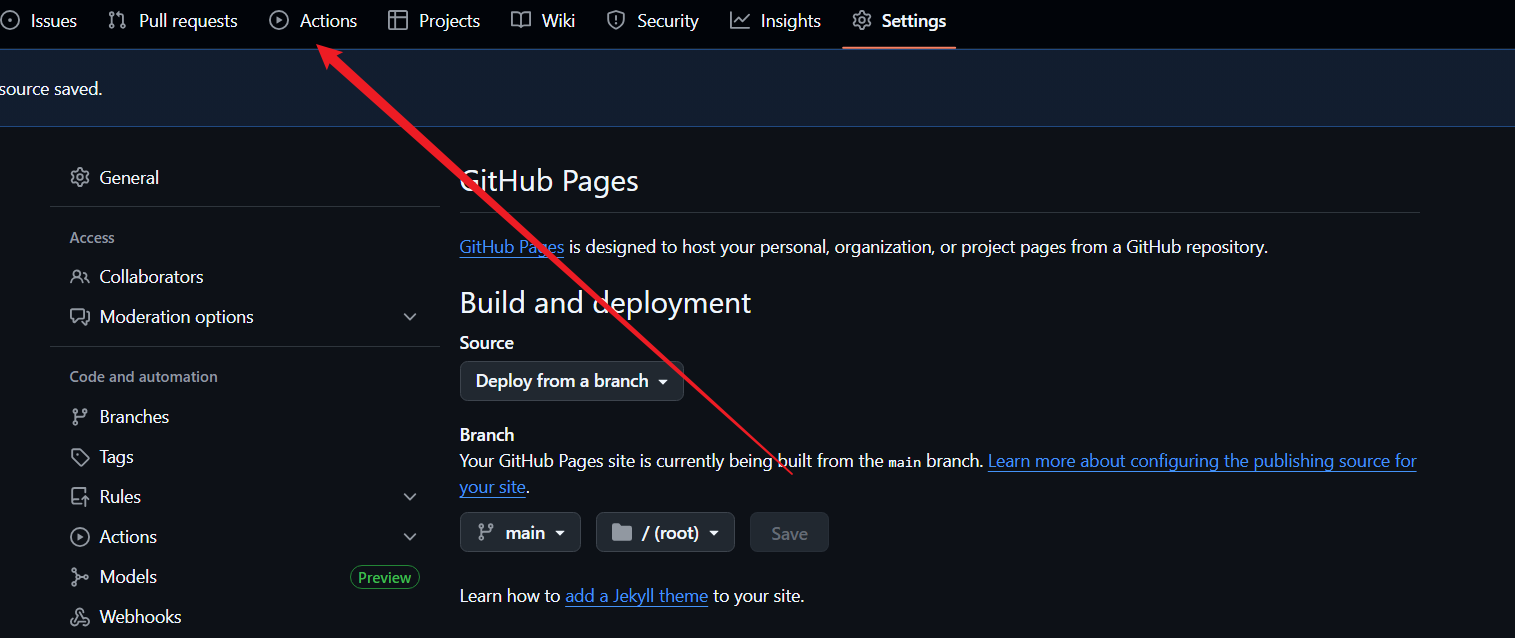1515x638 pixels.
Task: Open the main branch selector dropdown
Action: 520,533
